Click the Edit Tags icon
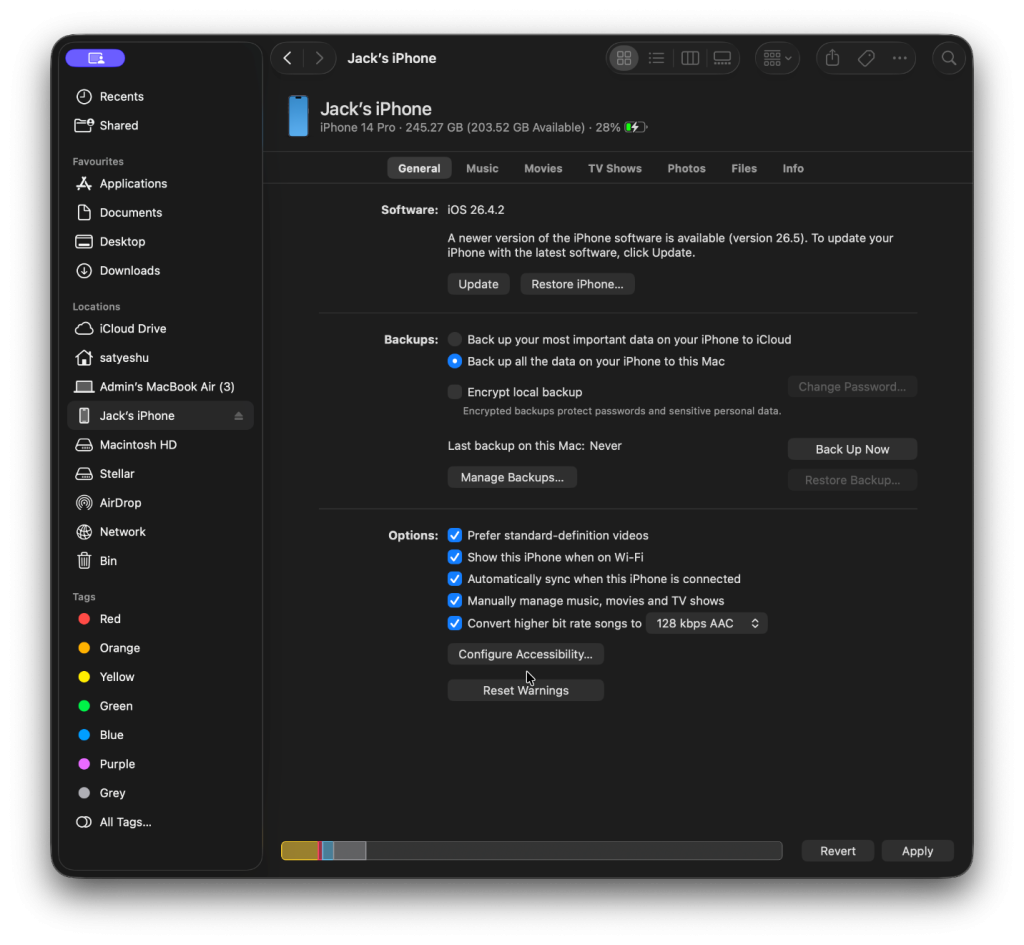 (x=866, y=58)
